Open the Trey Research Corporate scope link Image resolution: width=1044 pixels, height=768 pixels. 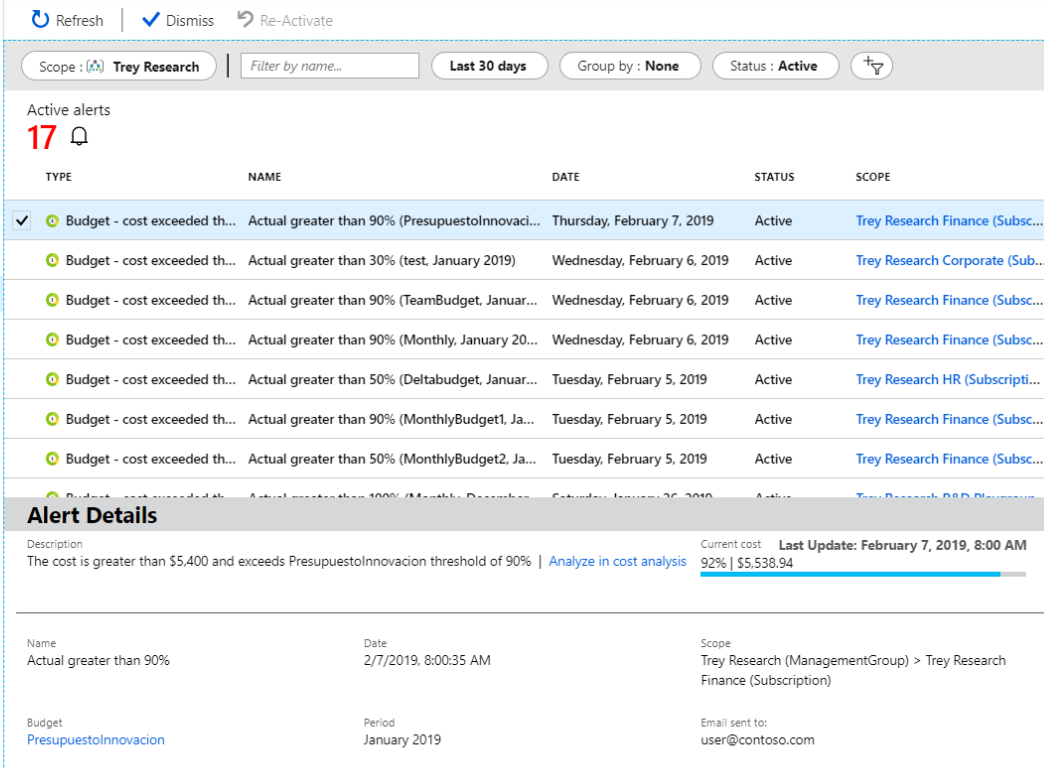pyautogui.click(x=949, y=260)
